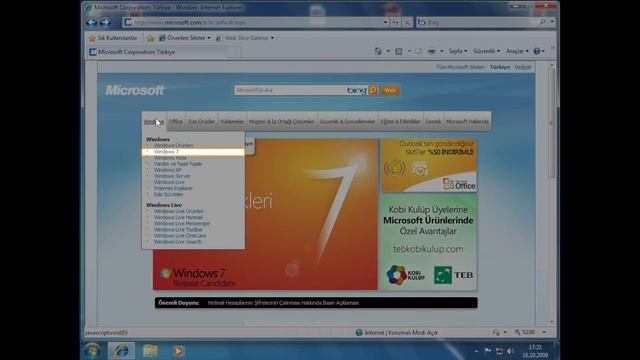Click the Add to Favorites Bar star icon
The height and width of the screenshot is (360, 640).
click(150, 38)
